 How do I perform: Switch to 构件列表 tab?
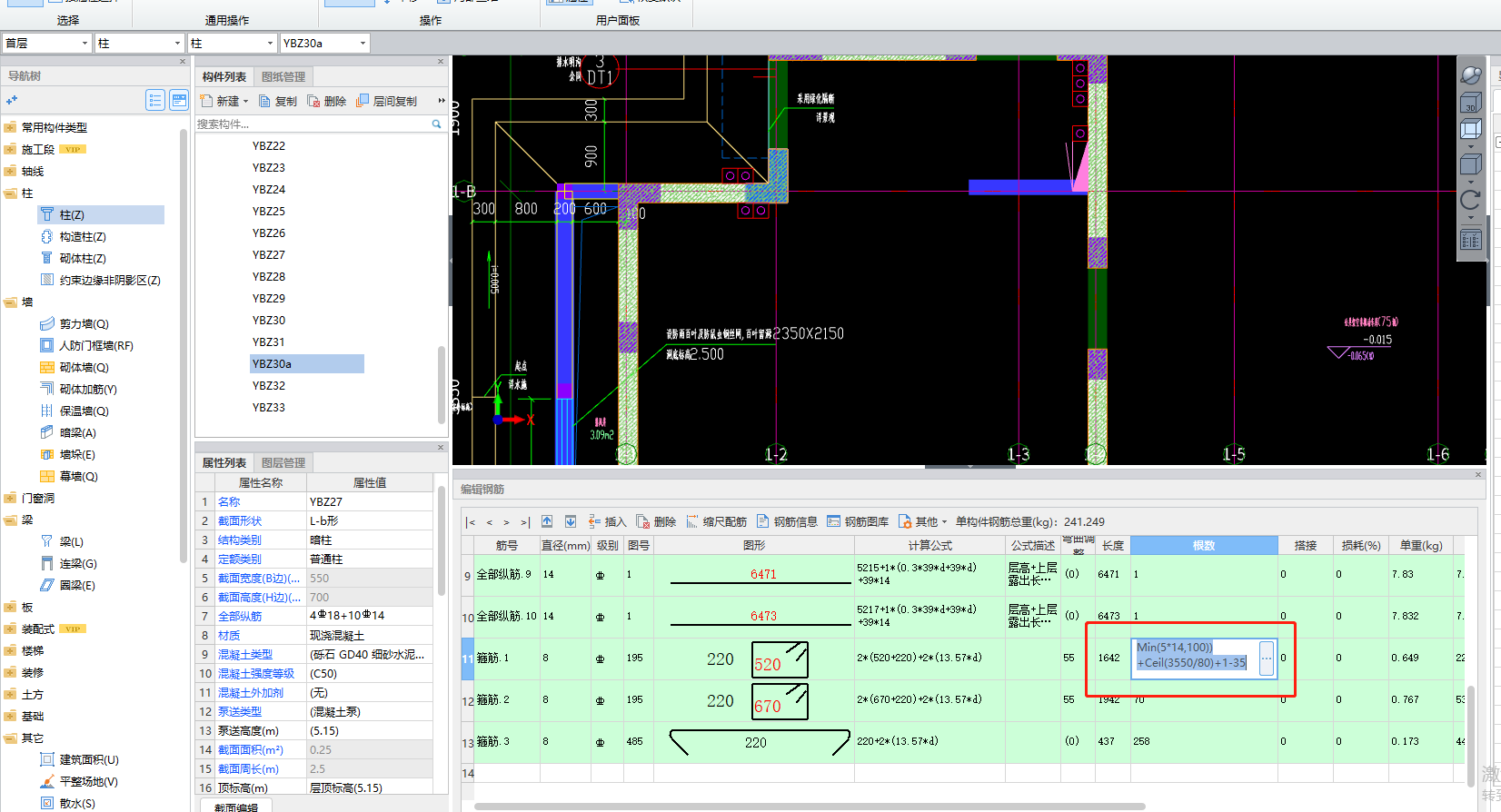point(224,77)
